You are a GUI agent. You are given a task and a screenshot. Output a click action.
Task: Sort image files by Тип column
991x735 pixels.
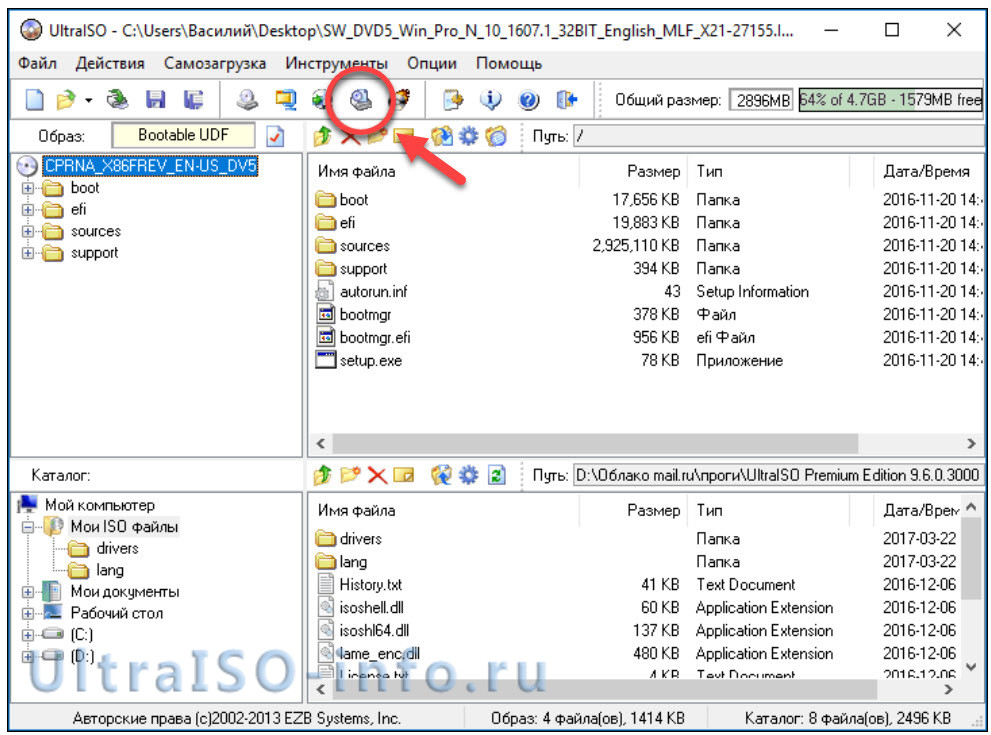[x=768, y=171]
